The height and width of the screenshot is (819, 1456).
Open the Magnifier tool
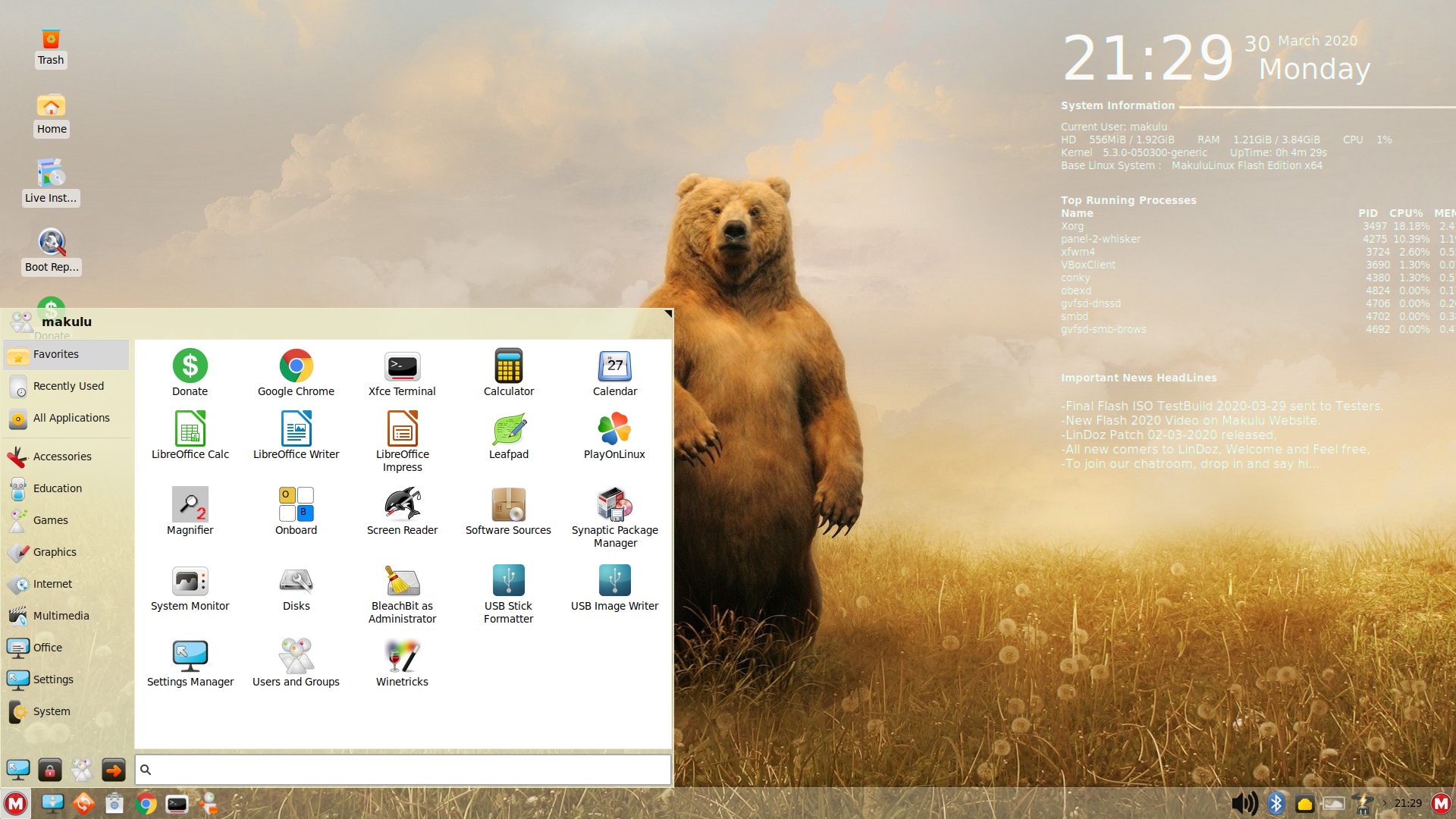(x=190, y=511)
